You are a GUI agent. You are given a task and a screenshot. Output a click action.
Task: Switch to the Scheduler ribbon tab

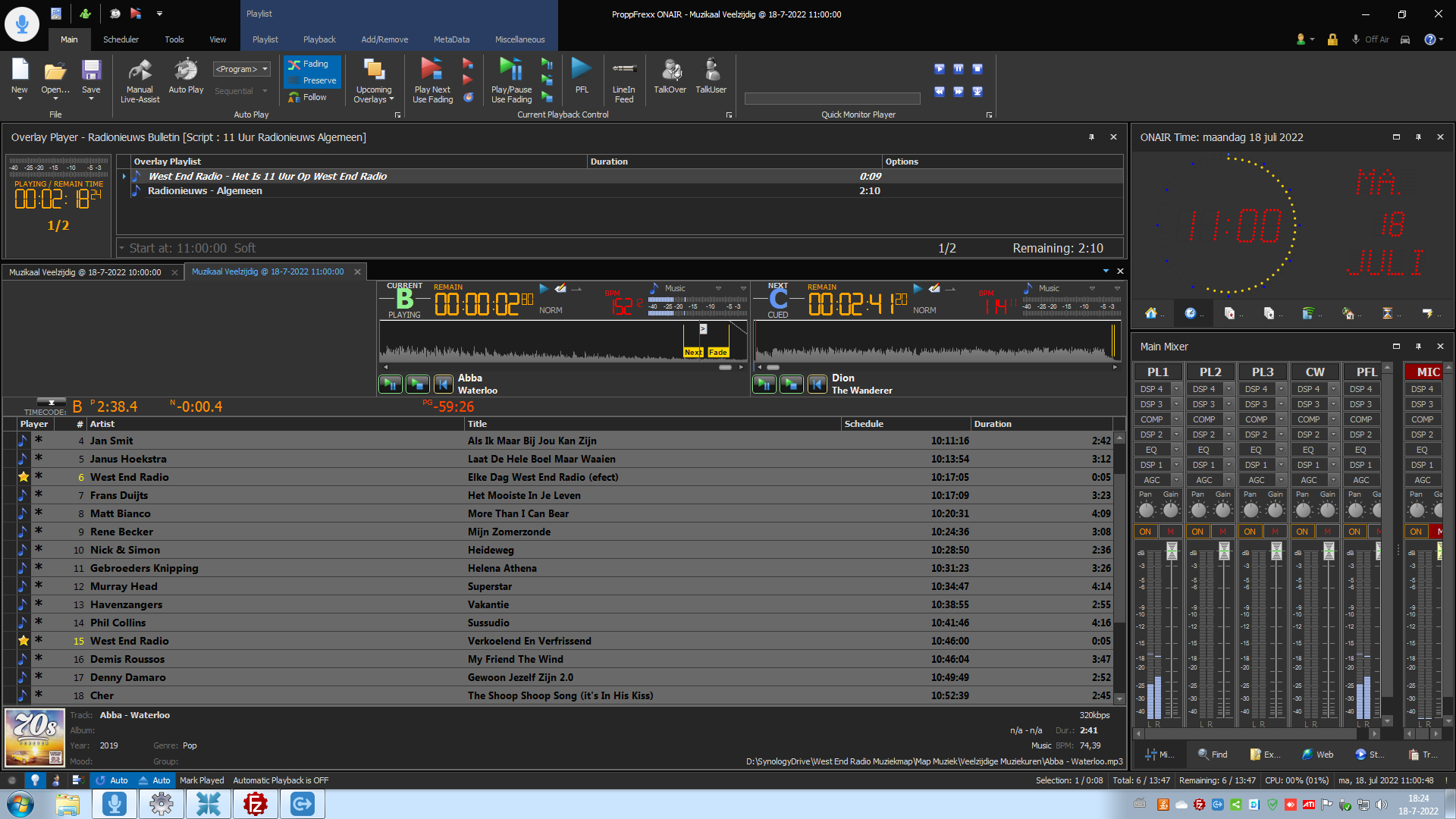coord(121,39)
